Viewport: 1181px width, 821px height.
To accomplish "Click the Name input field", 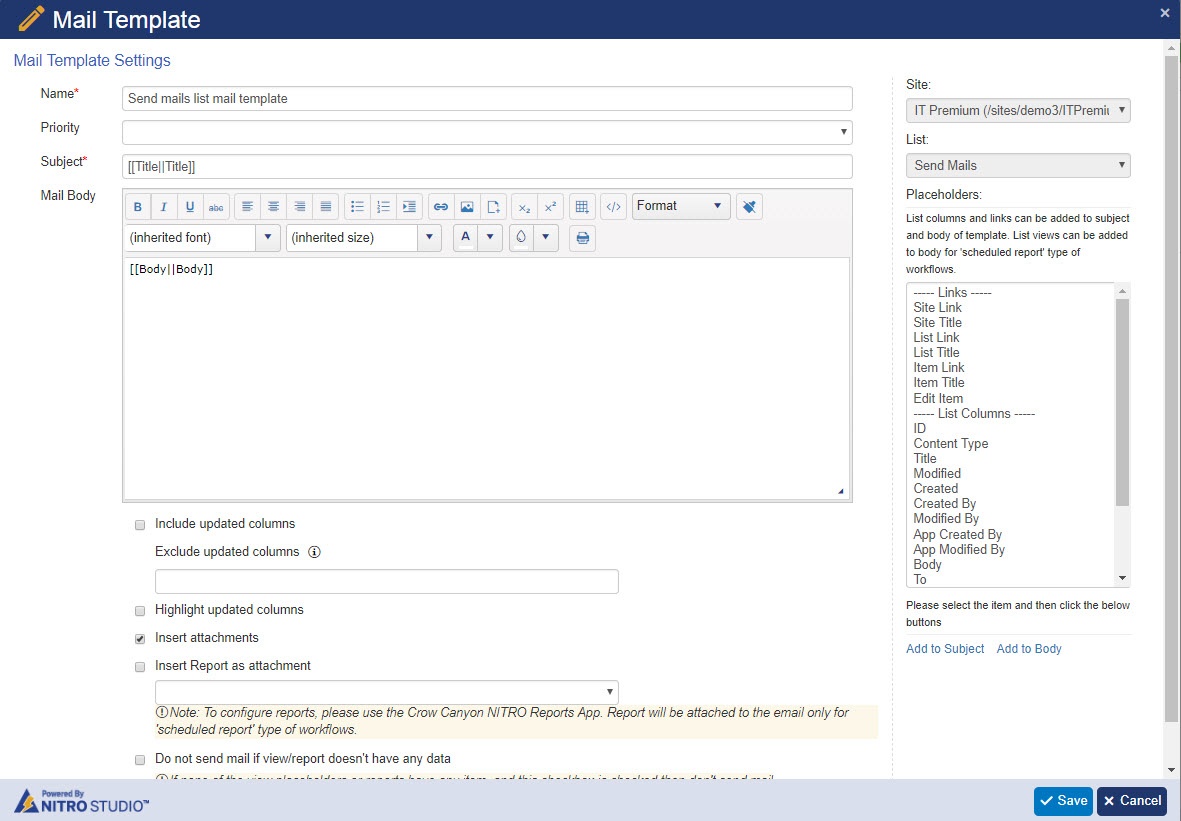I will 487,99.
